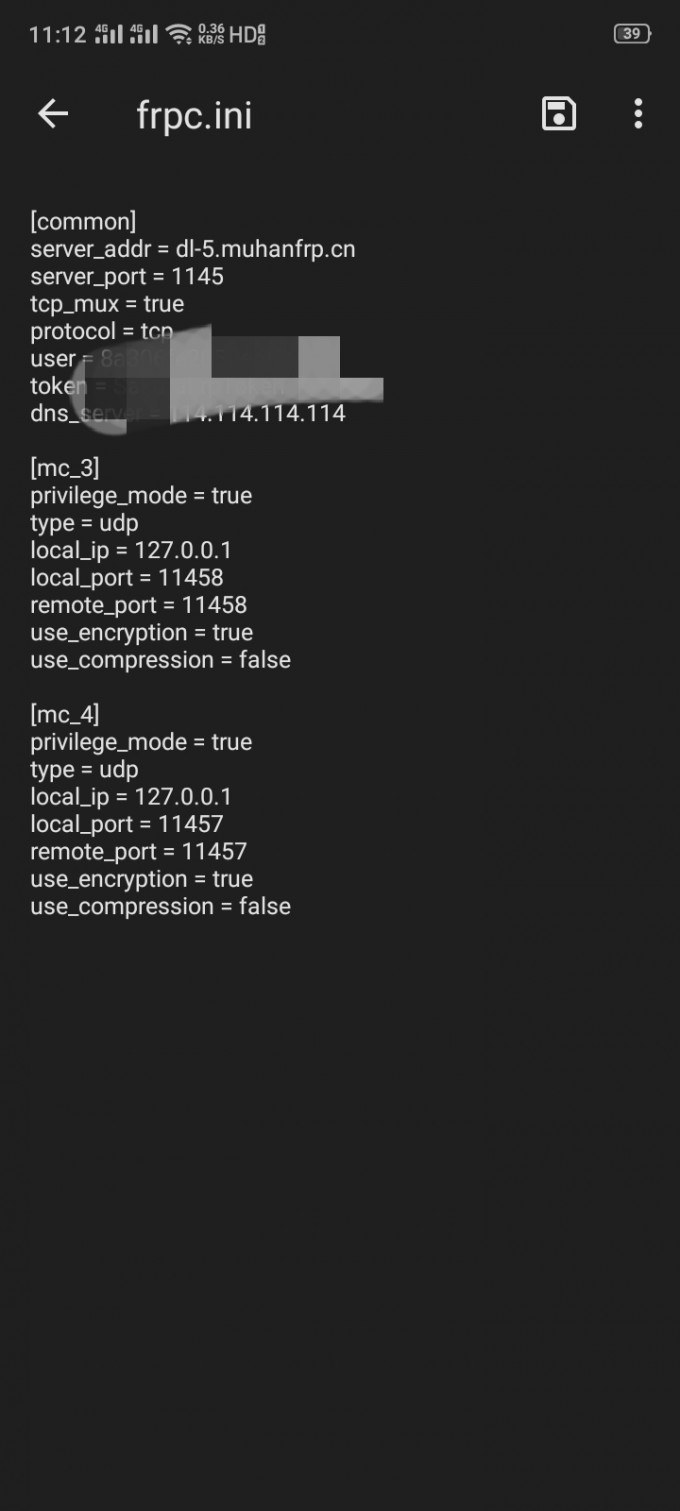
Task: Click use_encryption = true under mc_3
Action: pos(141,633)
